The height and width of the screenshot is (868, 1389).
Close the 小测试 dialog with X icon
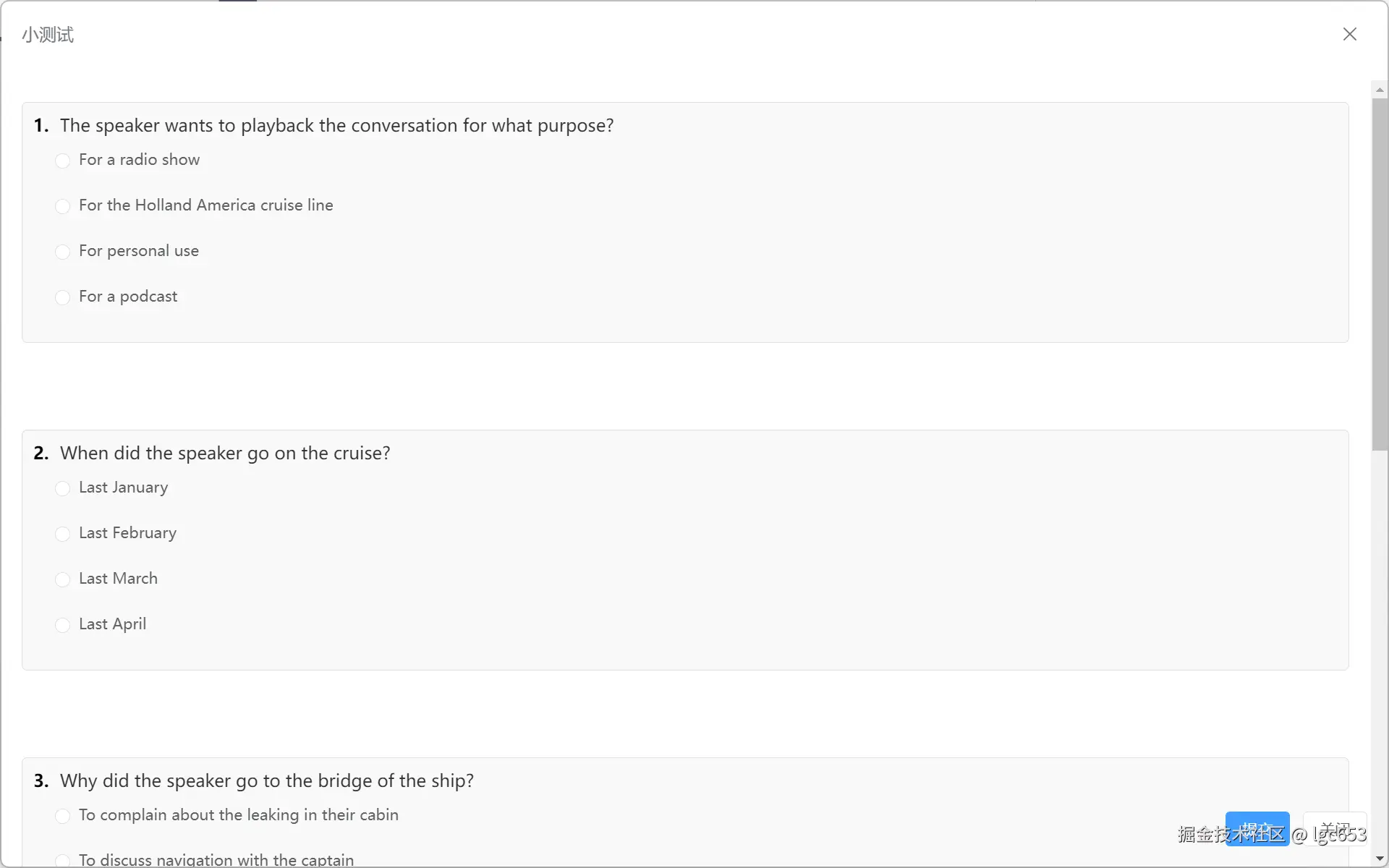click(1349, 34)
